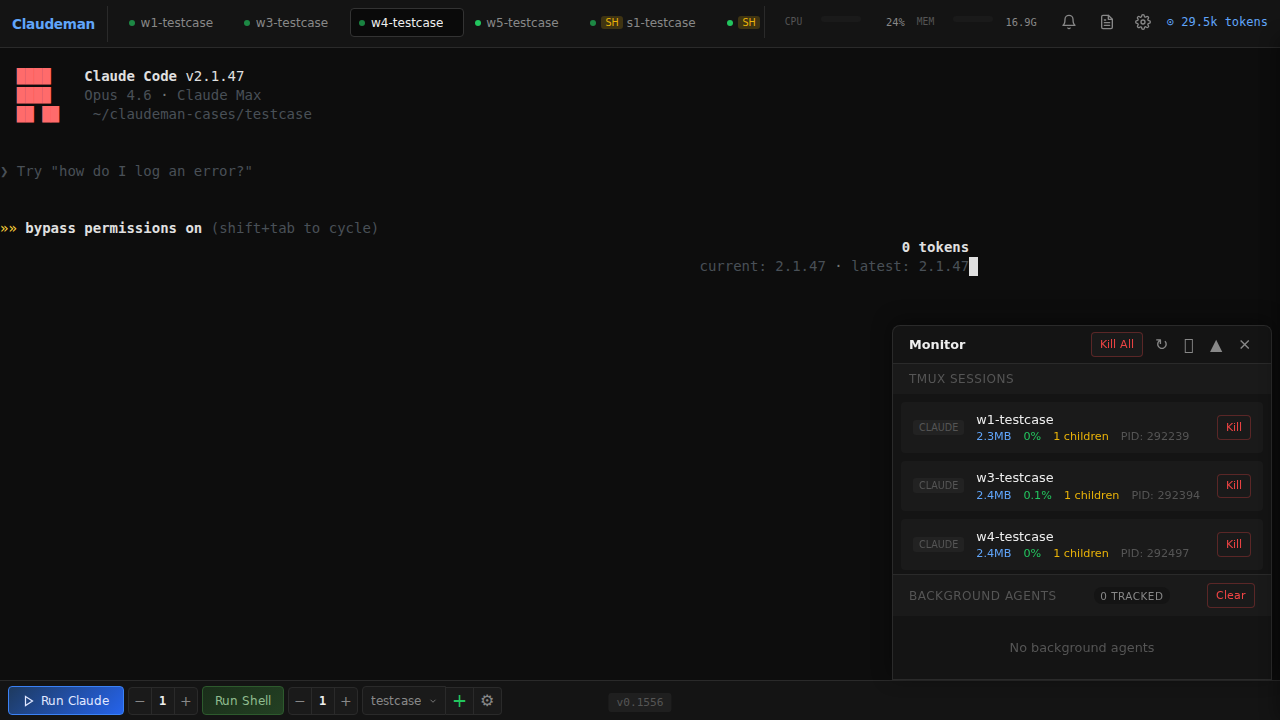Click the v0.1556 version label
The width and height of the screenshot is (1280, 720).
(x=640, y=702)
